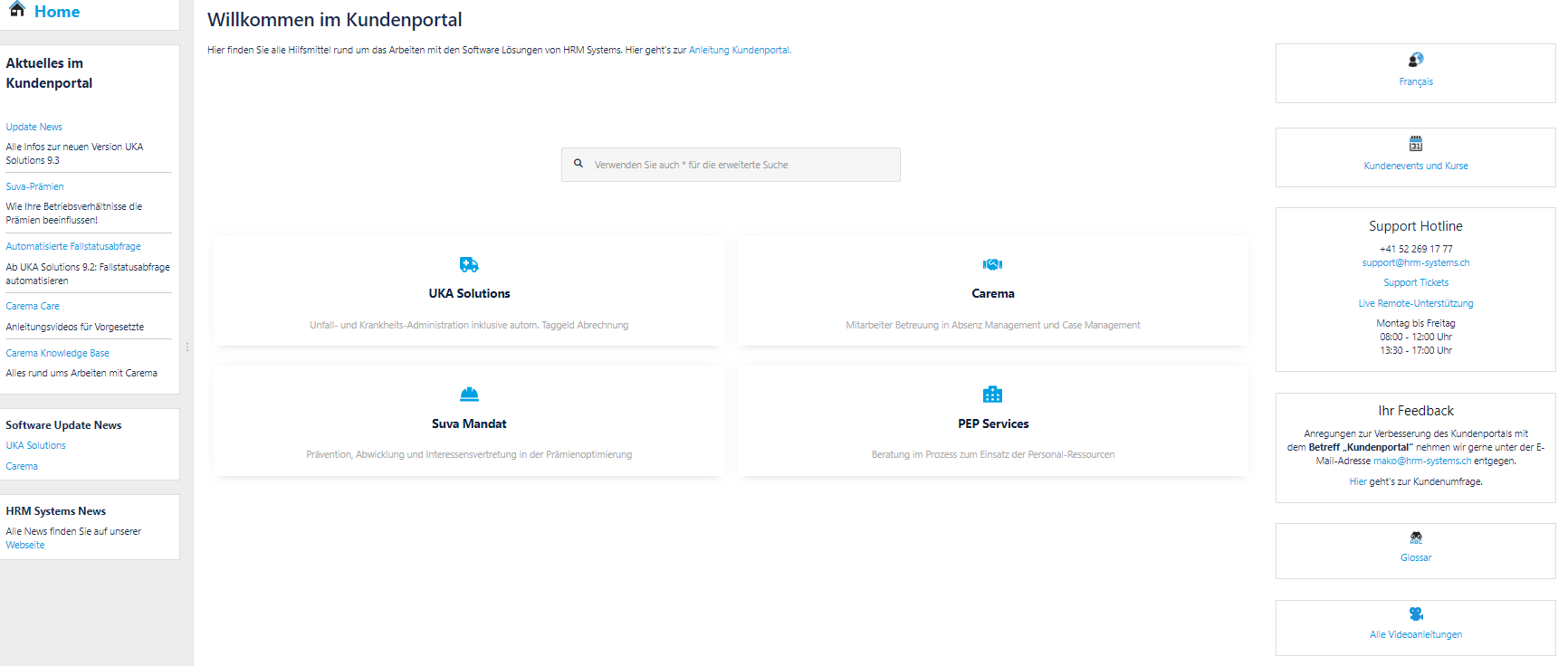The height and width of the screenshot is (666, 1568).
Task: Click the sidebar splitter handle dots
Action: click(186, 347)
